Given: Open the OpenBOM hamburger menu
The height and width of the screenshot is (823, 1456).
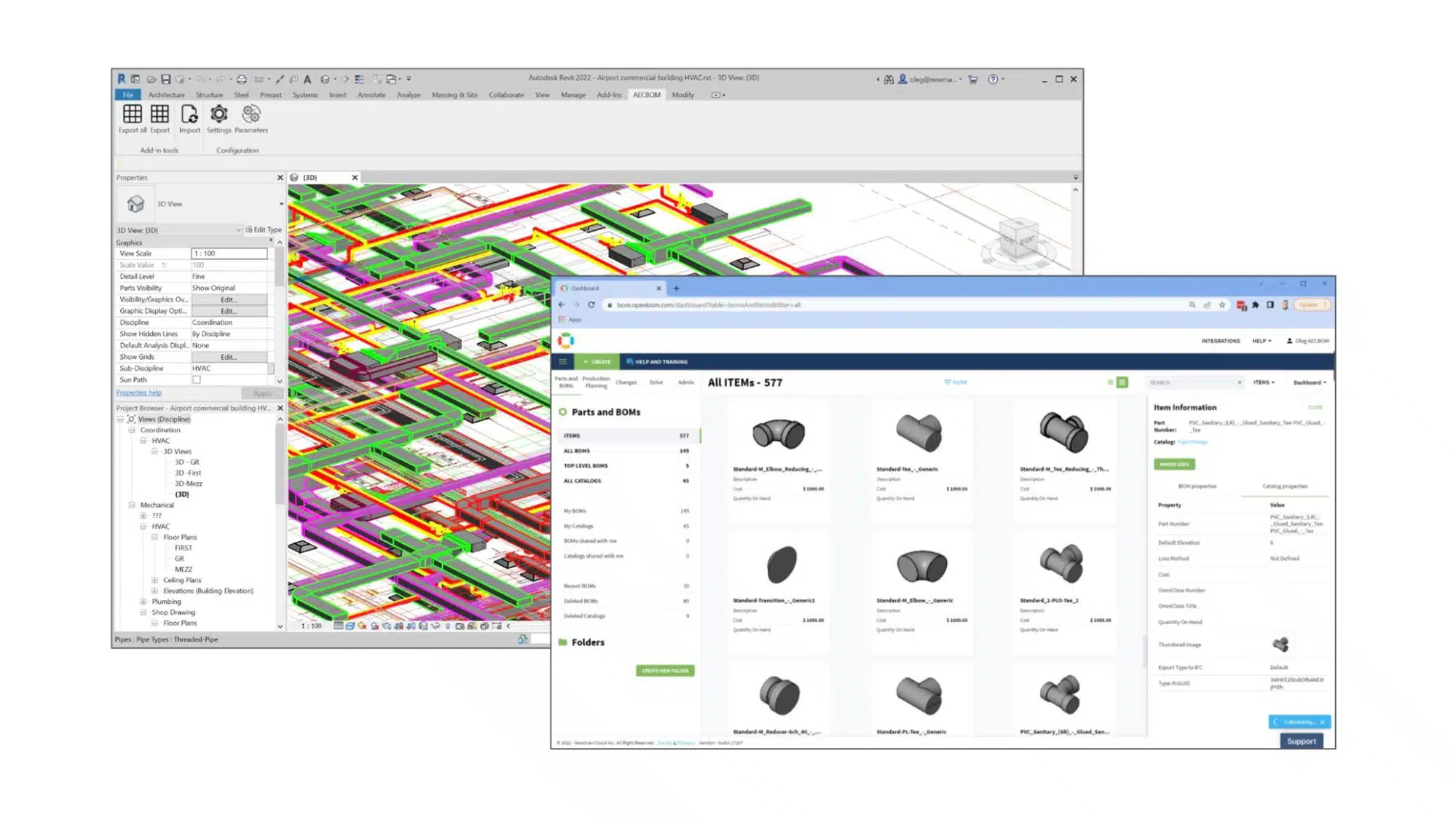Looking at the screenshot, I should pos(563,361).
